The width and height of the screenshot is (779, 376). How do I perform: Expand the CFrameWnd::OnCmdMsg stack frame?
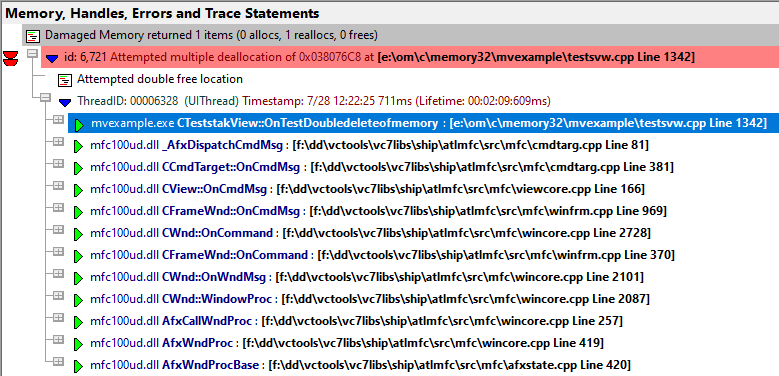[58, 207]
